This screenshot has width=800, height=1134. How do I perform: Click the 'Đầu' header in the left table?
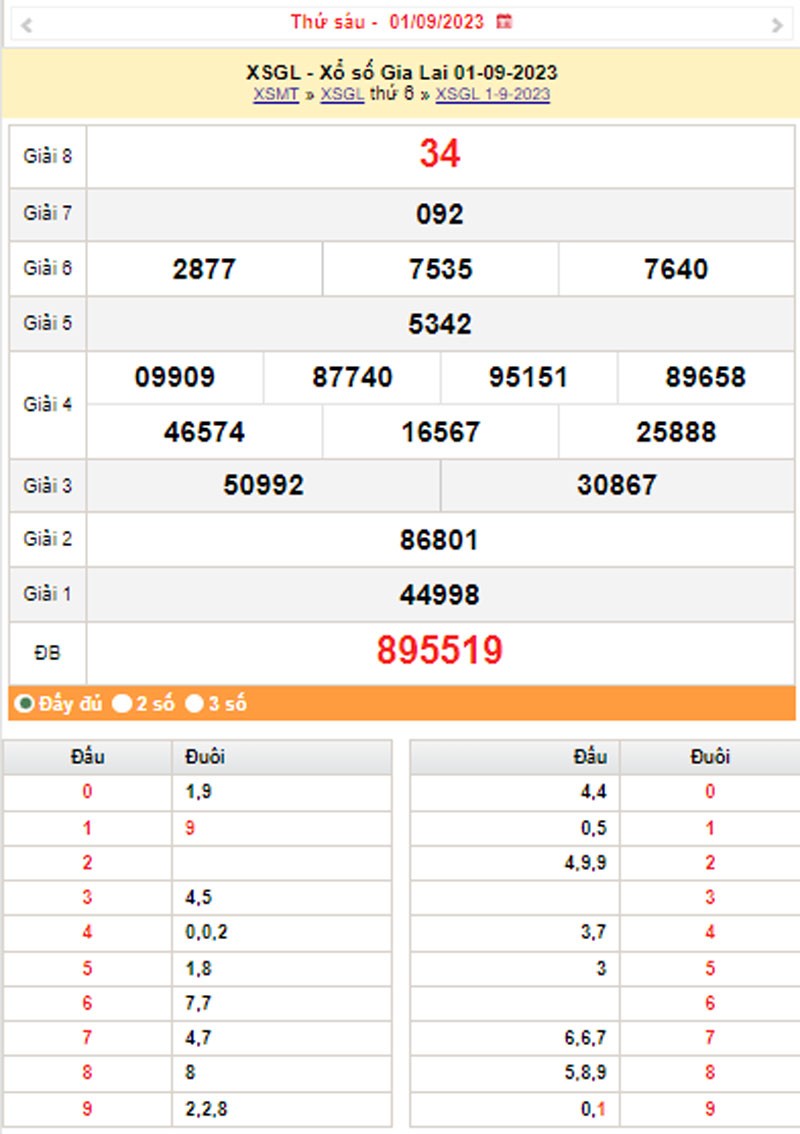pos(87,756)
